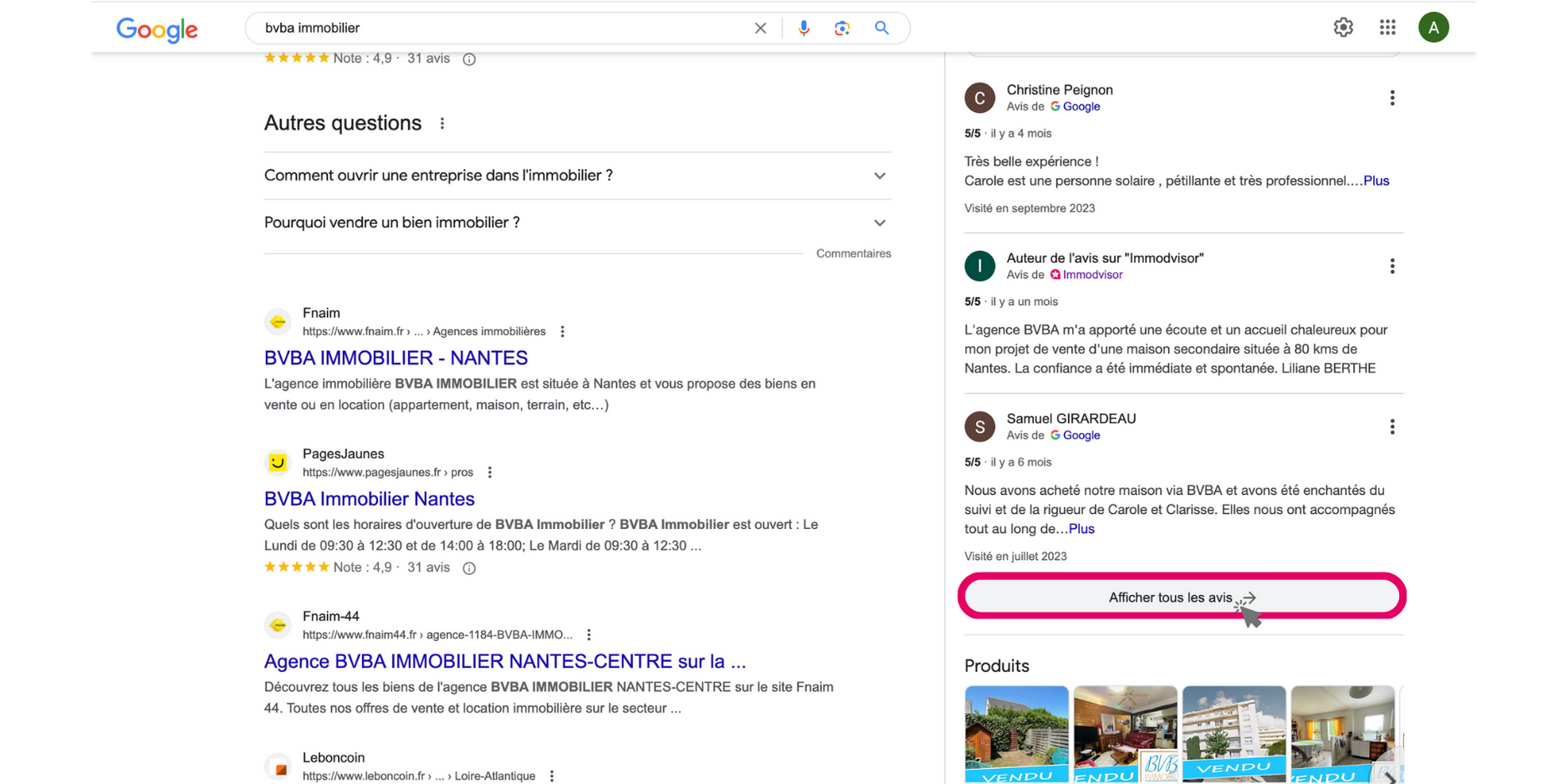
Task: Open Google Lens image search
Action: coord(842,28)
